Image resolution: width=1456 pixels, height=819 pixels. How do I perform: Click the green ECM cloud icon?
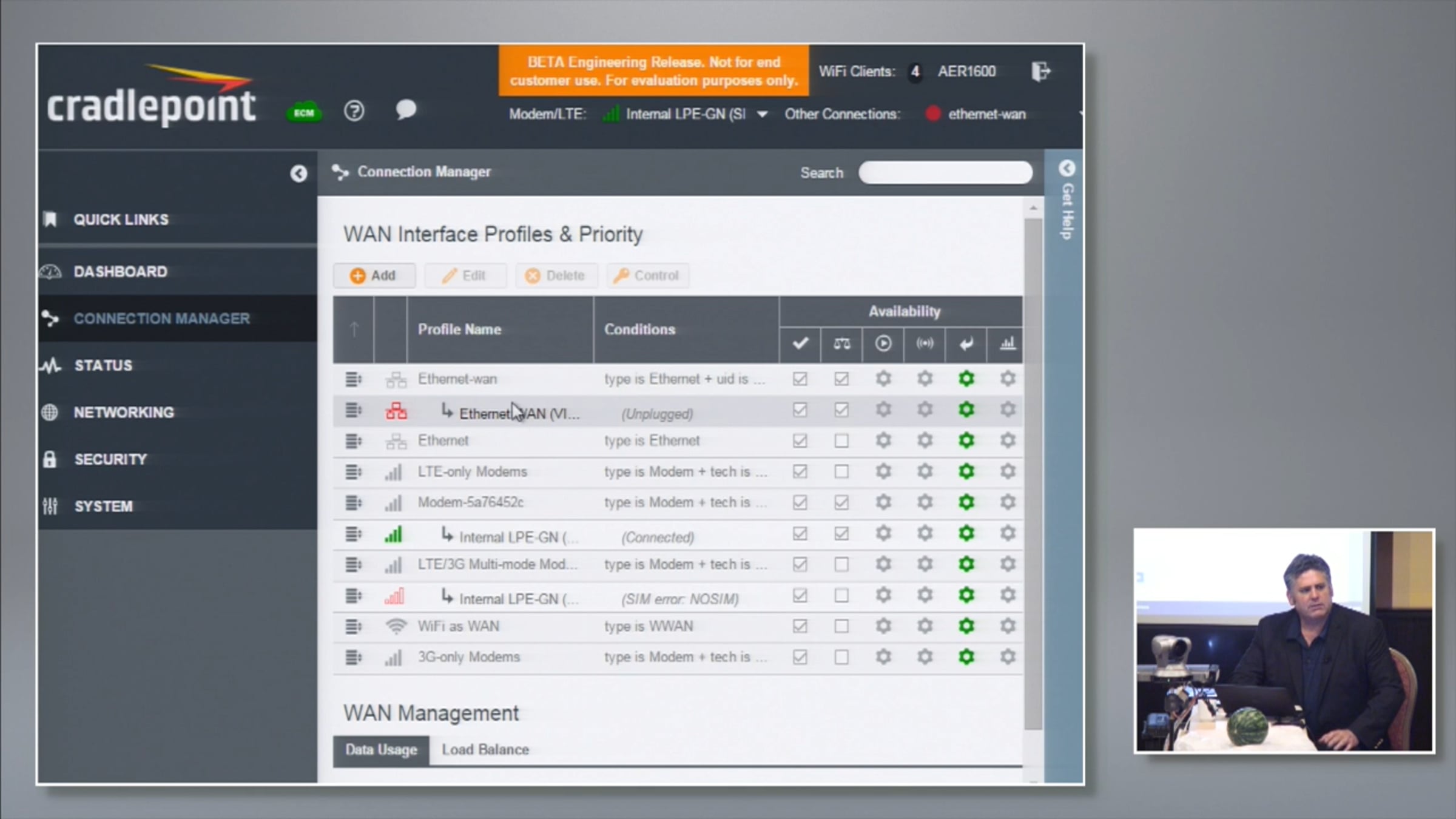305,112
